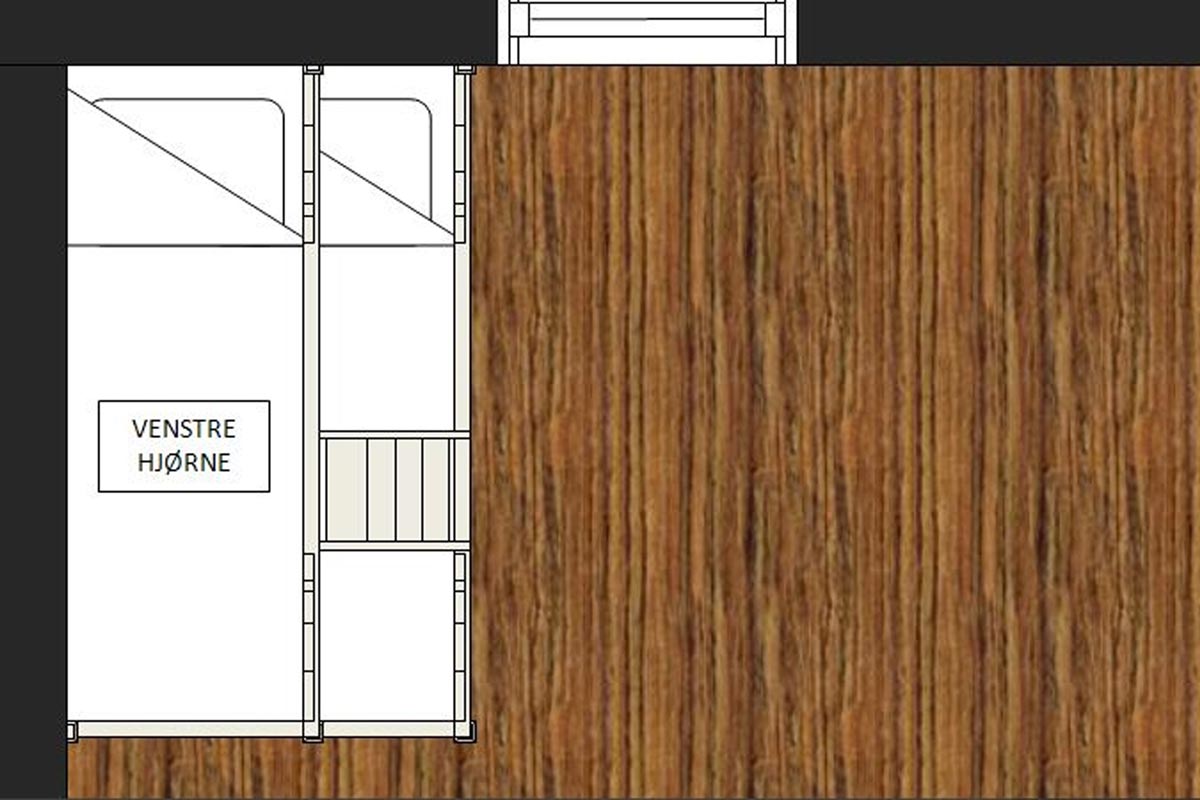The height and width of the screenshot is (800, 1200).
Task: Select the window at the top wall
Action: [x=648, y=32]
